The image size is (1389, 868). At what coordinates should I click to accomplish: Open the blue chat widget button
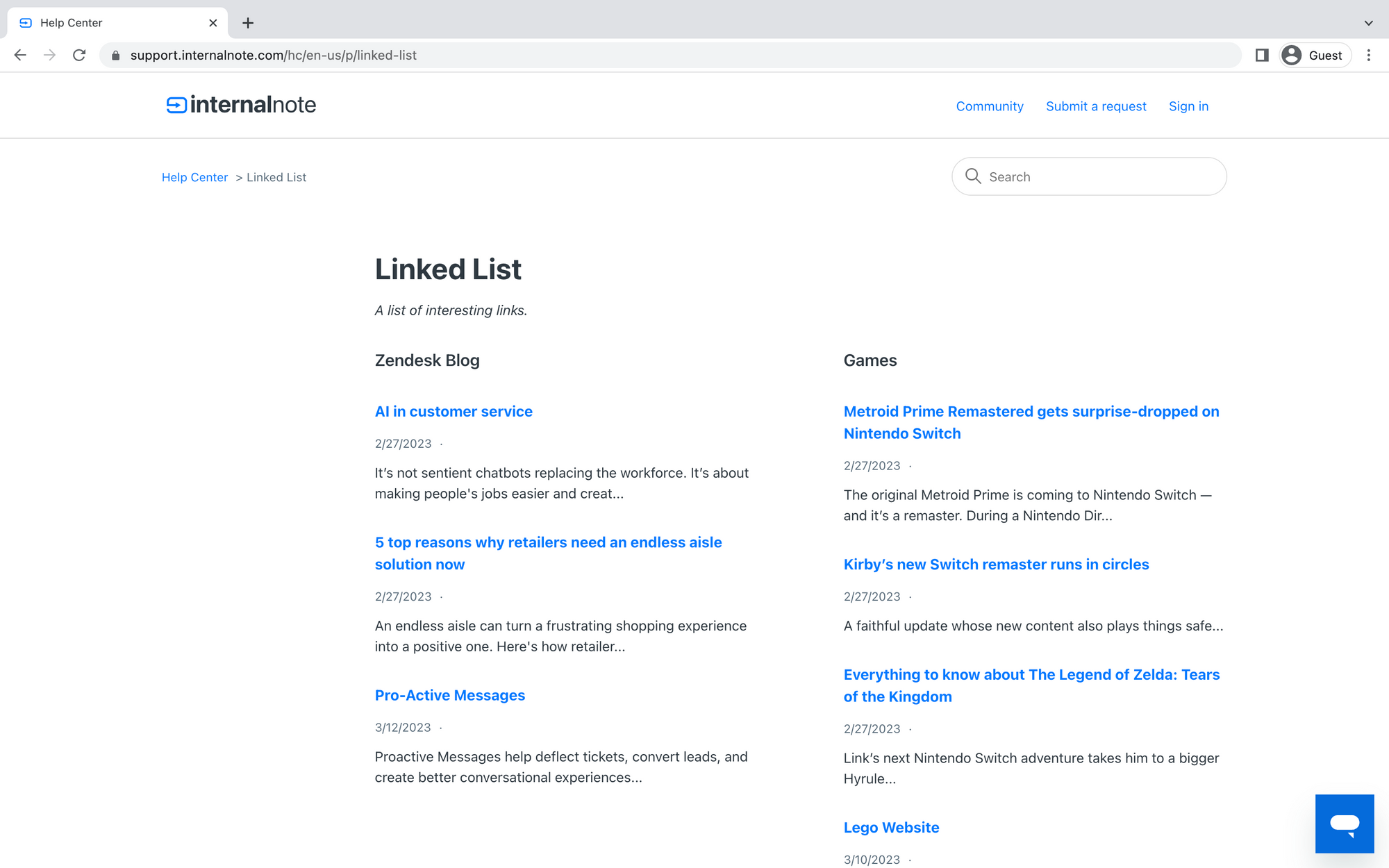[1344, 824]
